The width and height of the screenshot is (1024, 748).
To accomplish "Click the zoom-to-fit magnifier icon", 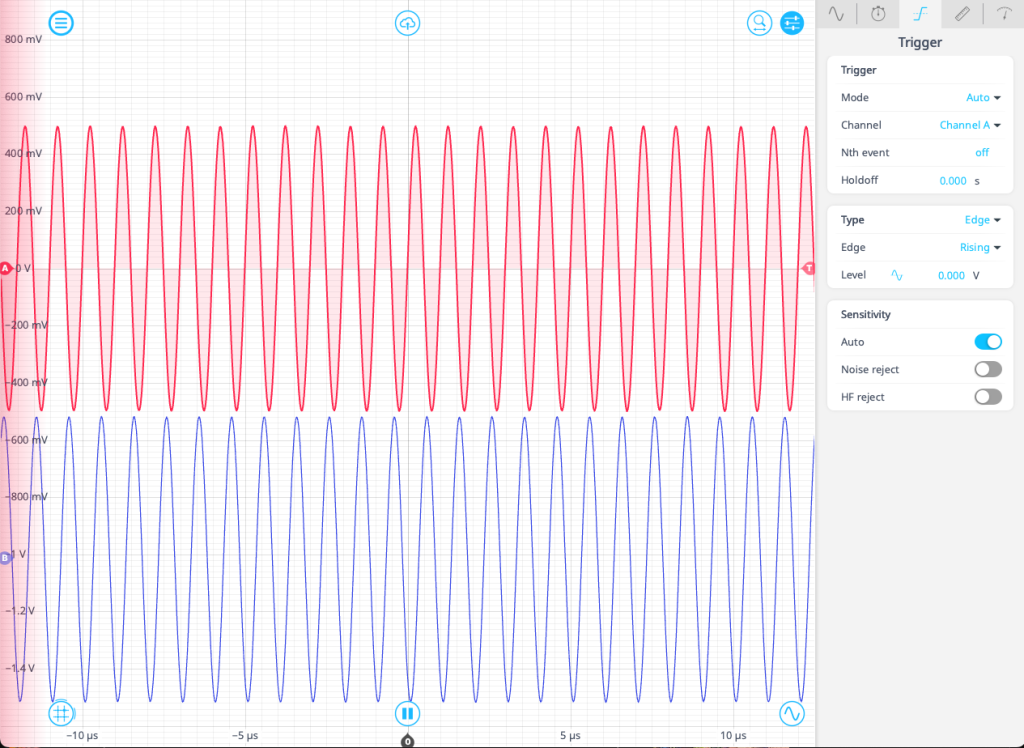I will 760,24.
